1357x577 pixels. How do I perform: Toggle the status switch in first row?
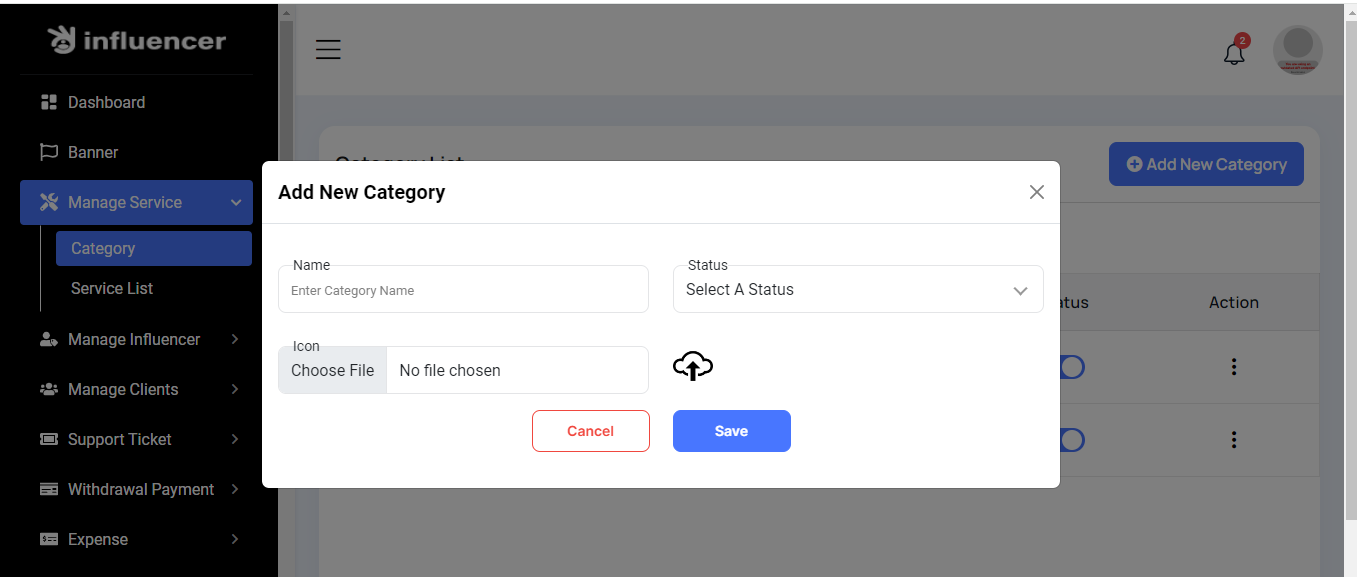1071,367
